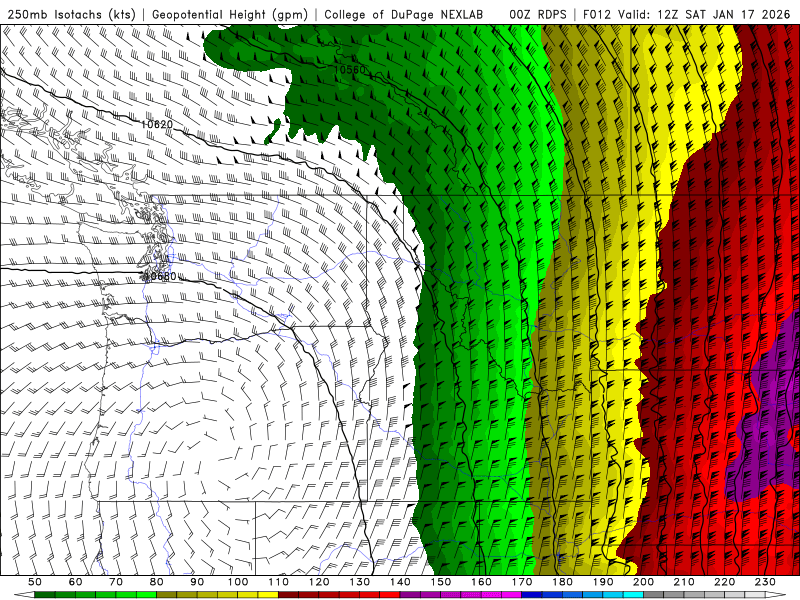Screen dimensions: 800x600
Task: Click the 130 value on the color scale
Action: coord(360,582)
